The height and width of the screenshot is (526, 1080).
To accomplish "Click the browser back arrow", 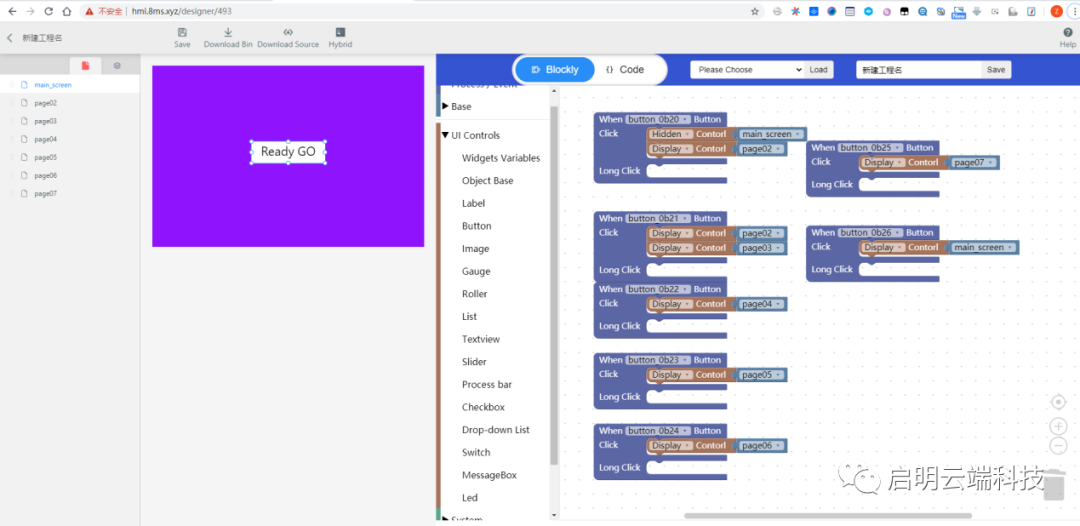I will click(12, 11).
